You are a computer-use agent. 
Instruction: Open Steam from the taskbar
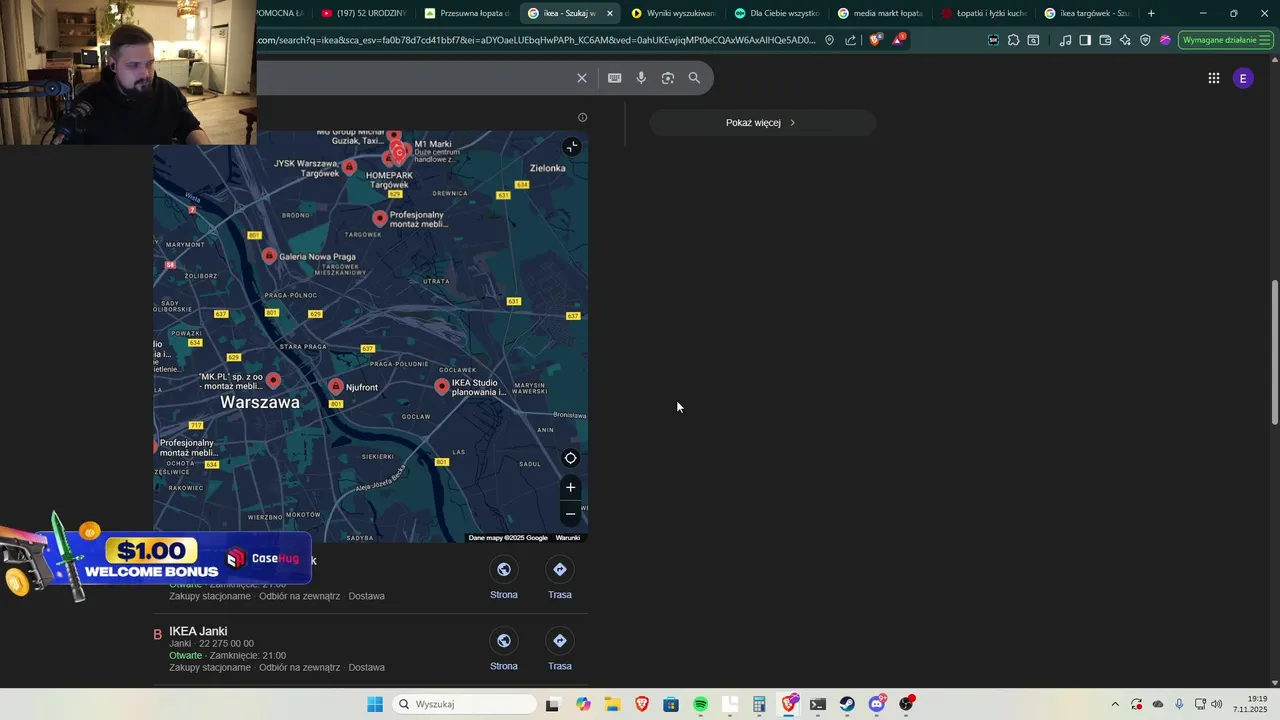click(x=847, y=704)
